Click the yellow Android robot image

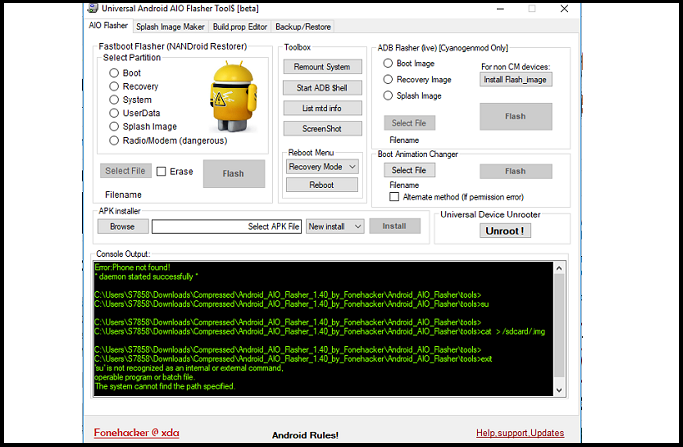point(233,96)
